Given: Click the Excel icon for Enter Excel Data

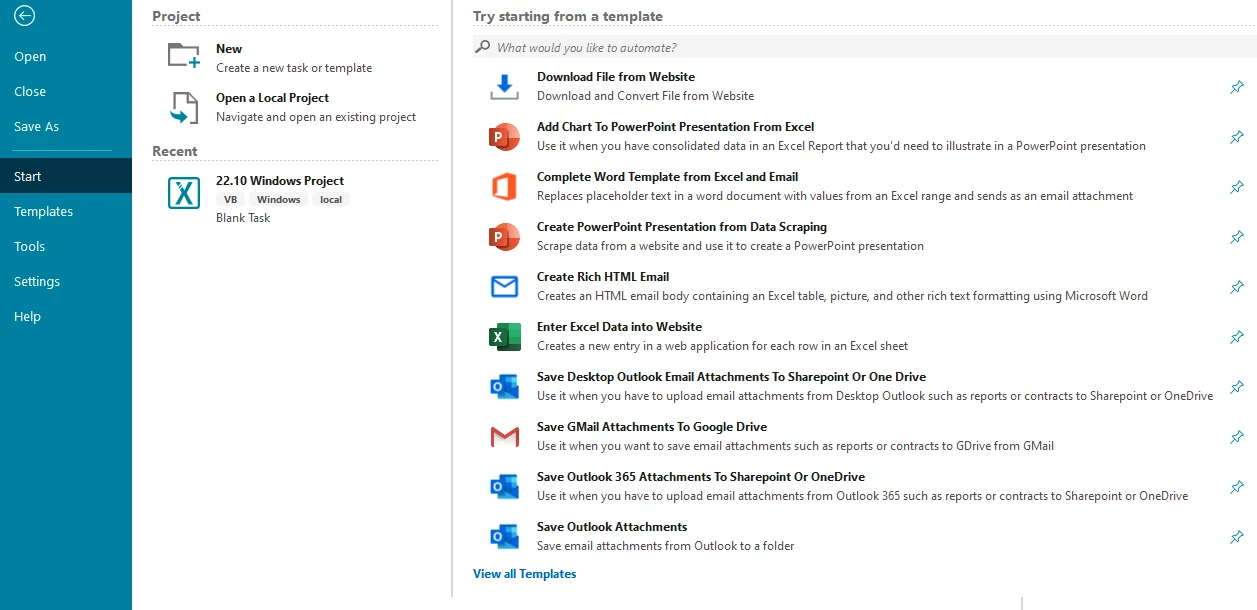Looking at the screenshot, I should tap(505, 336).
